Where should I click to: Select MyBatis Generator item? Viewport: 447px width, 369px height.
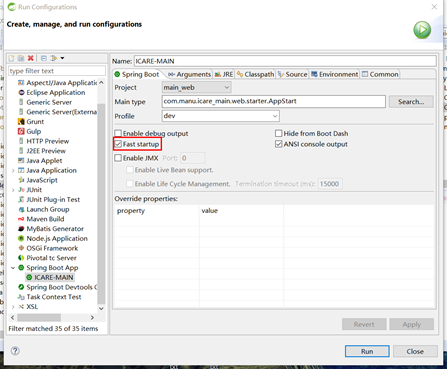[55, 229]
